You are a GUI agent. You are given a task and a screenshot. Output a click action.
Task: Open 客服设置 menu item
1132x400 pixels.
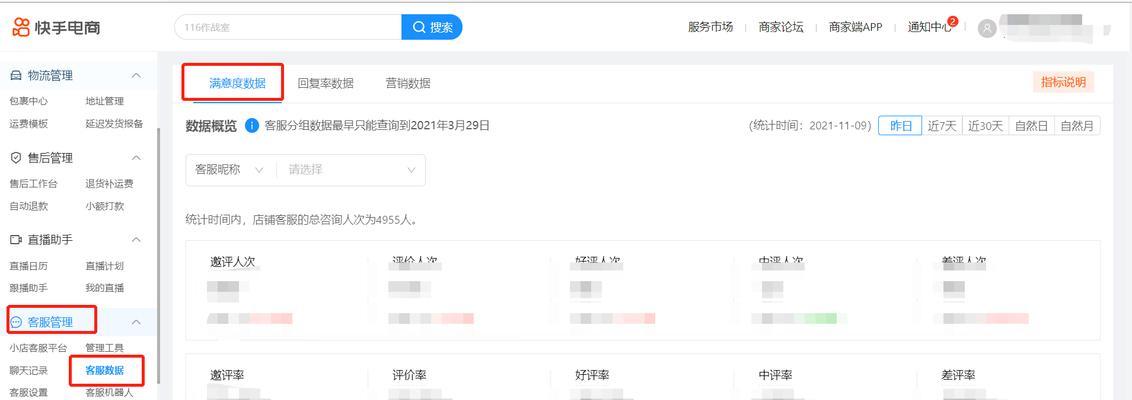(29, 393)
